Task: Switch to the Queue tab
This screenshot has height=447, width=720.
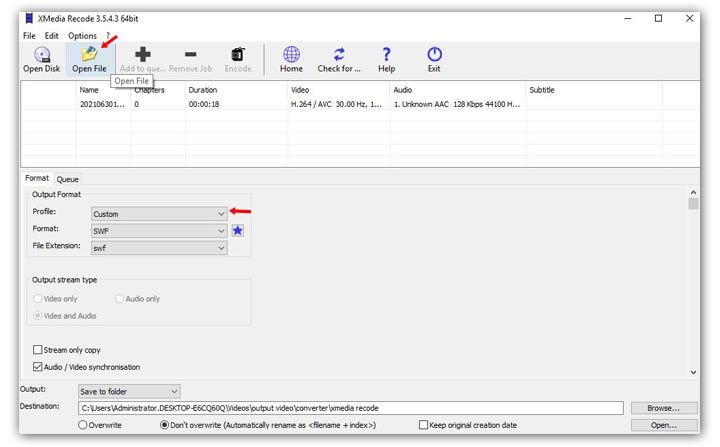Action: tap(68, 179)
